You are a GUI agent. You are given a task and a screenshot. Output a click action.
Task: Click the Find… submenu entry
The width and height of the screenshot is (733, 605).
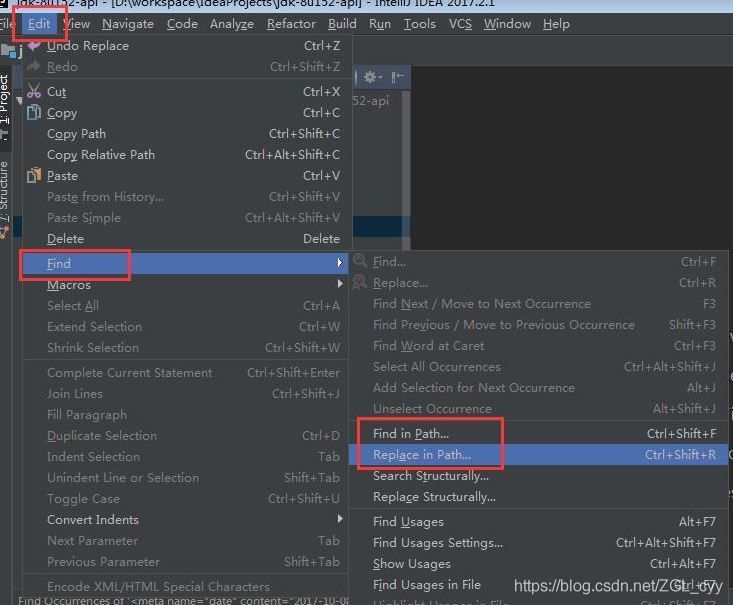click(x=539, y=262)
